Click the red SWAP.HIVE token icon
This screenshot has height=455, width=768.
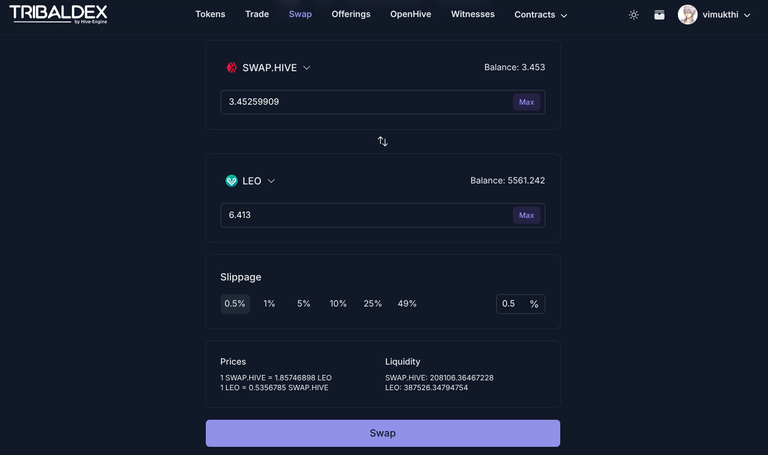tap(231, 68)
